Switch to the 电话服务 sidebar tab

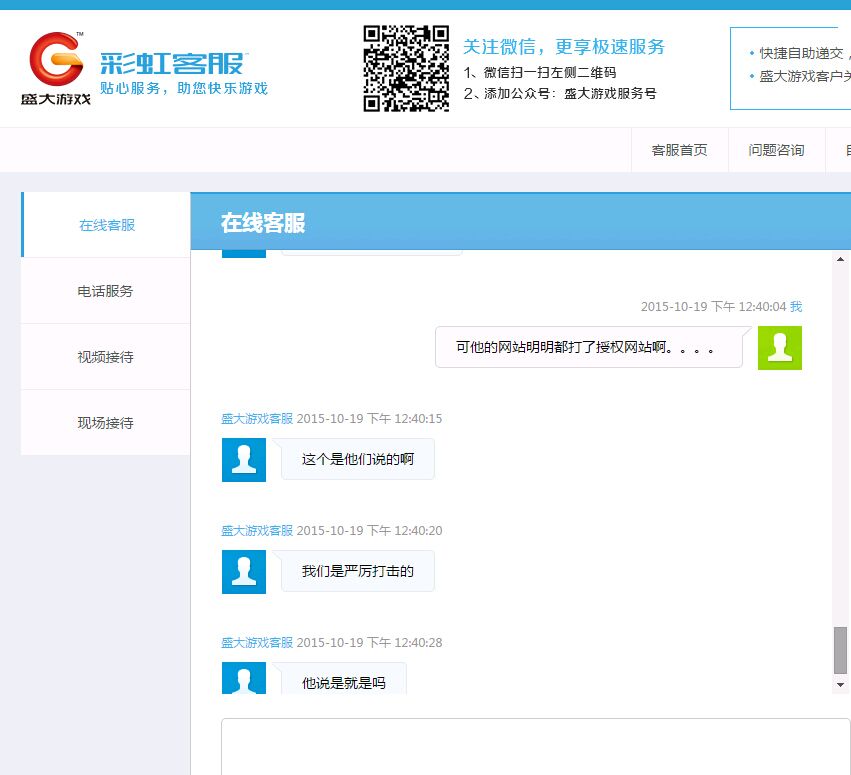(x=106, y=291)
